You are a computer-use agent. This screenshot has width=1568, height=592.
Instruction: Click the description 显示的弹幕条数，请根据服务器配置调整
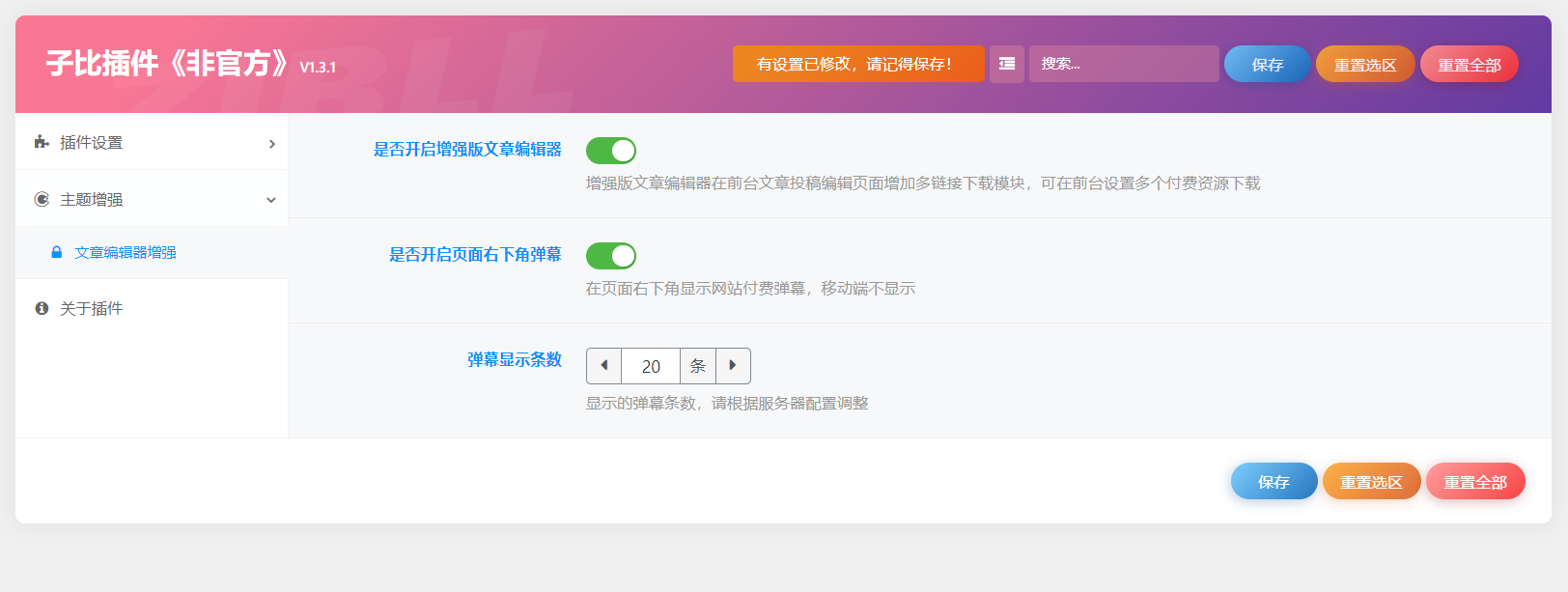tap(727, 403)
